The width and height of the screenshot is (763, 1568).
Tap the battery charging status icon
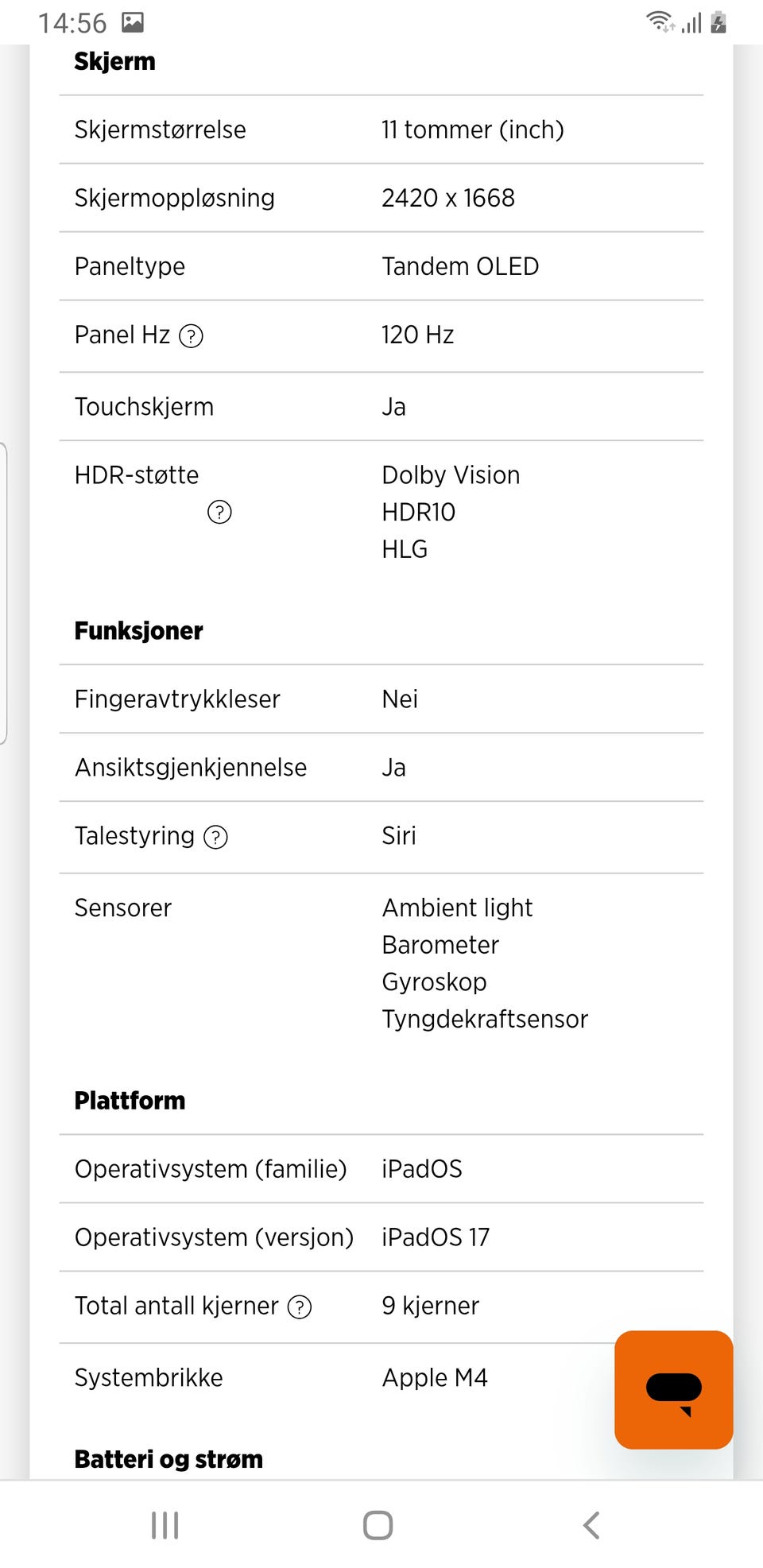point(718,22)
